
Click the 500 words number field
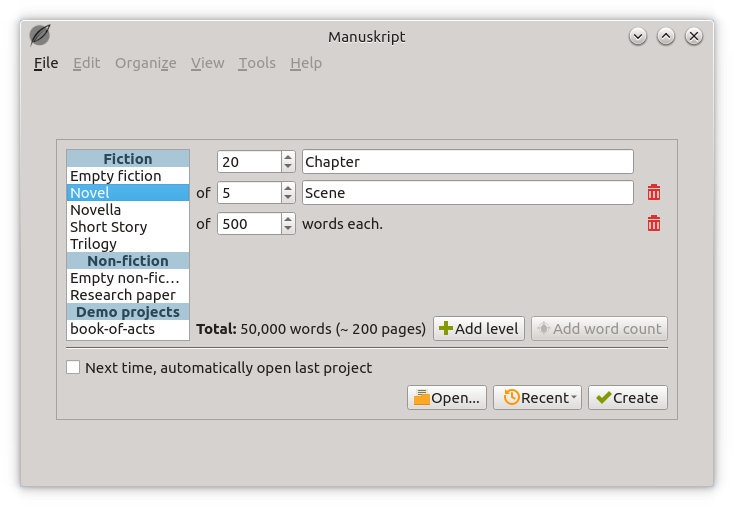(x=250, y=224)
